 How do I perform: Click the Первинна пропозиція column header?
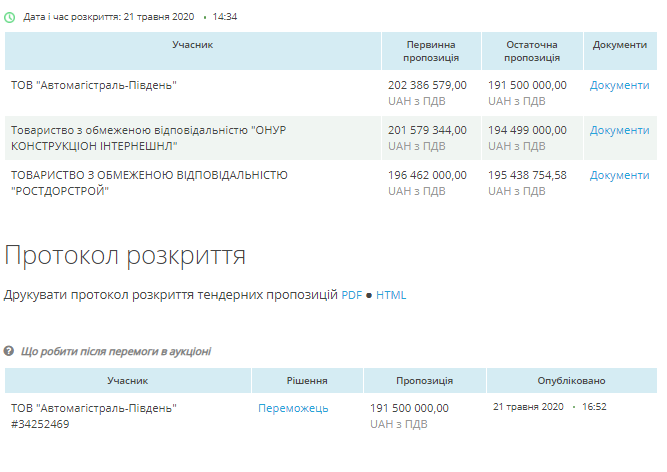[x=431, y=51]
